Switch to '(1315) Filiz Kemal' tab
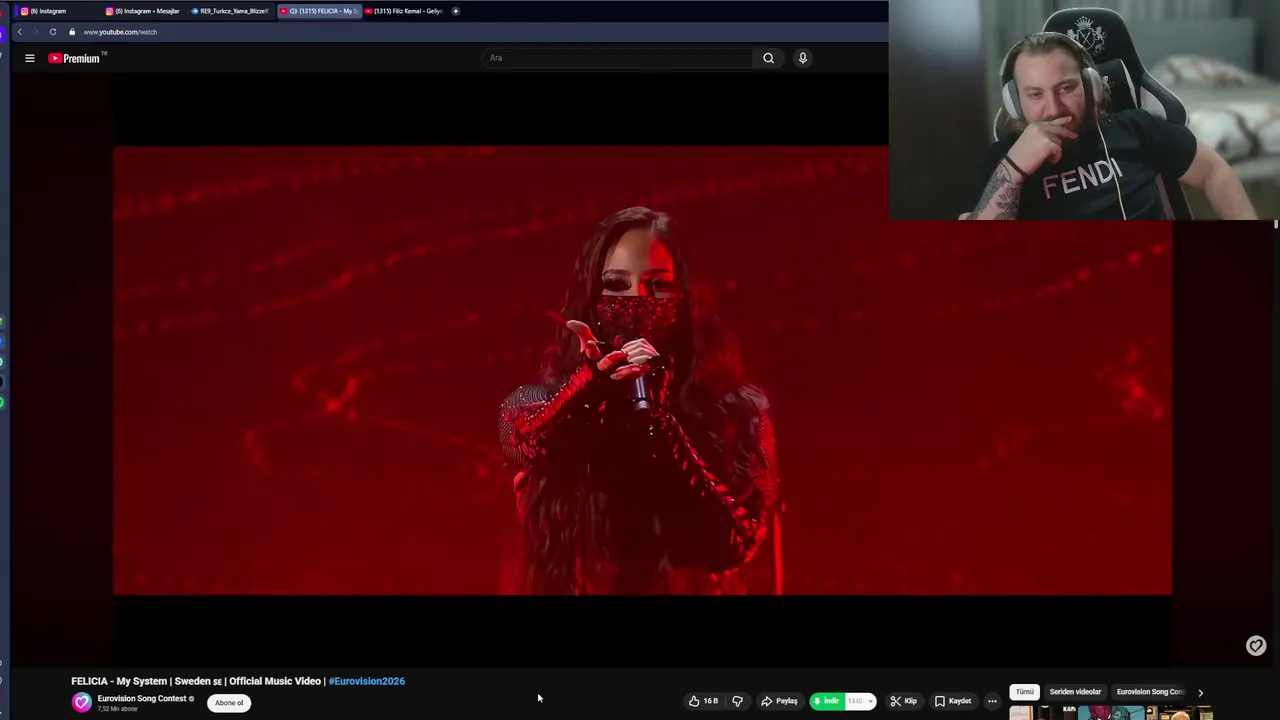Screen dimensions: 1280x720 (x=404, y=11)
